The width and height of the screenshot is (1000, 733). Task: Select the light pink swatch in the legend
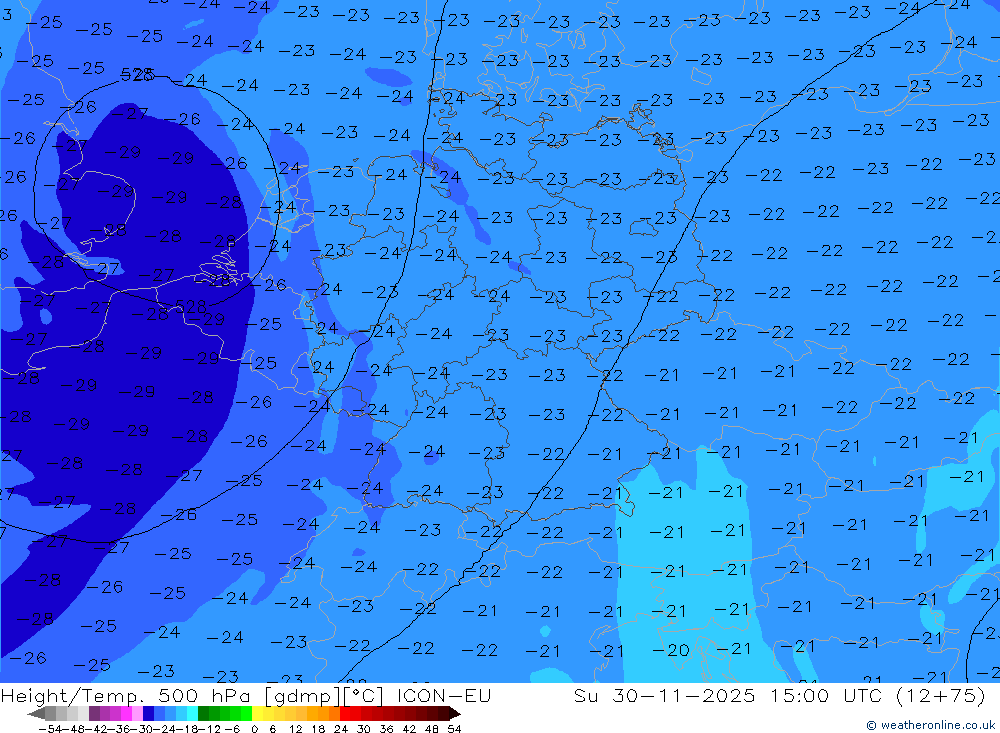(x=137, y=714)
